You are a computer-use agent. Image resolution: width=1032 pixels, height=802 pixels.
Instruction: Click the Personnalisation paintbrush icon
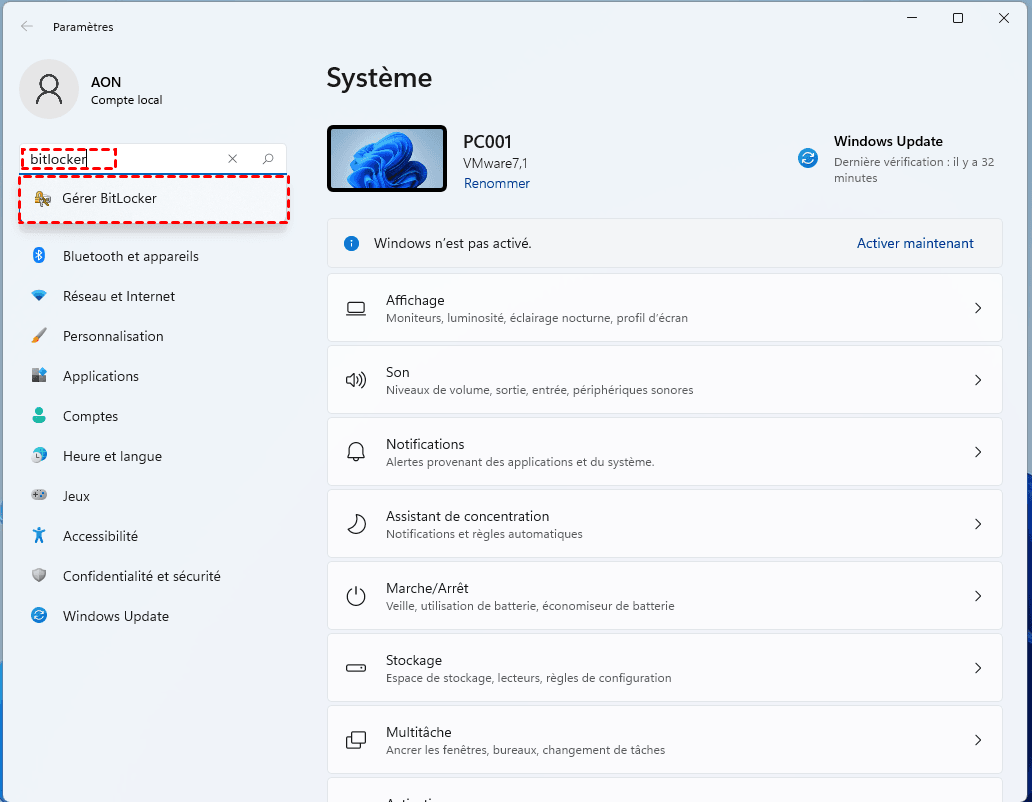click(x=39, y=336)
